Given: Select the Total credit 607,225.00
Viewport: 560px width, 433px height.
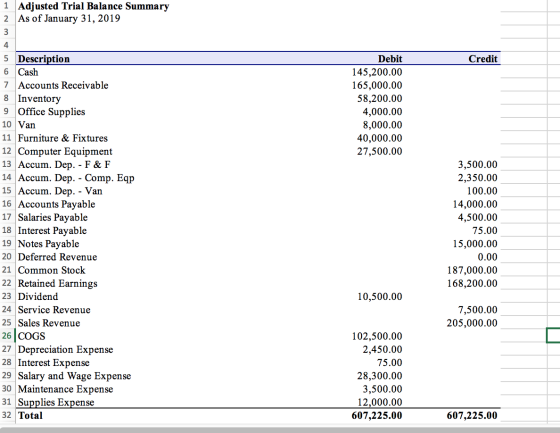Looking at the screenshot, I should click(472, 415).
